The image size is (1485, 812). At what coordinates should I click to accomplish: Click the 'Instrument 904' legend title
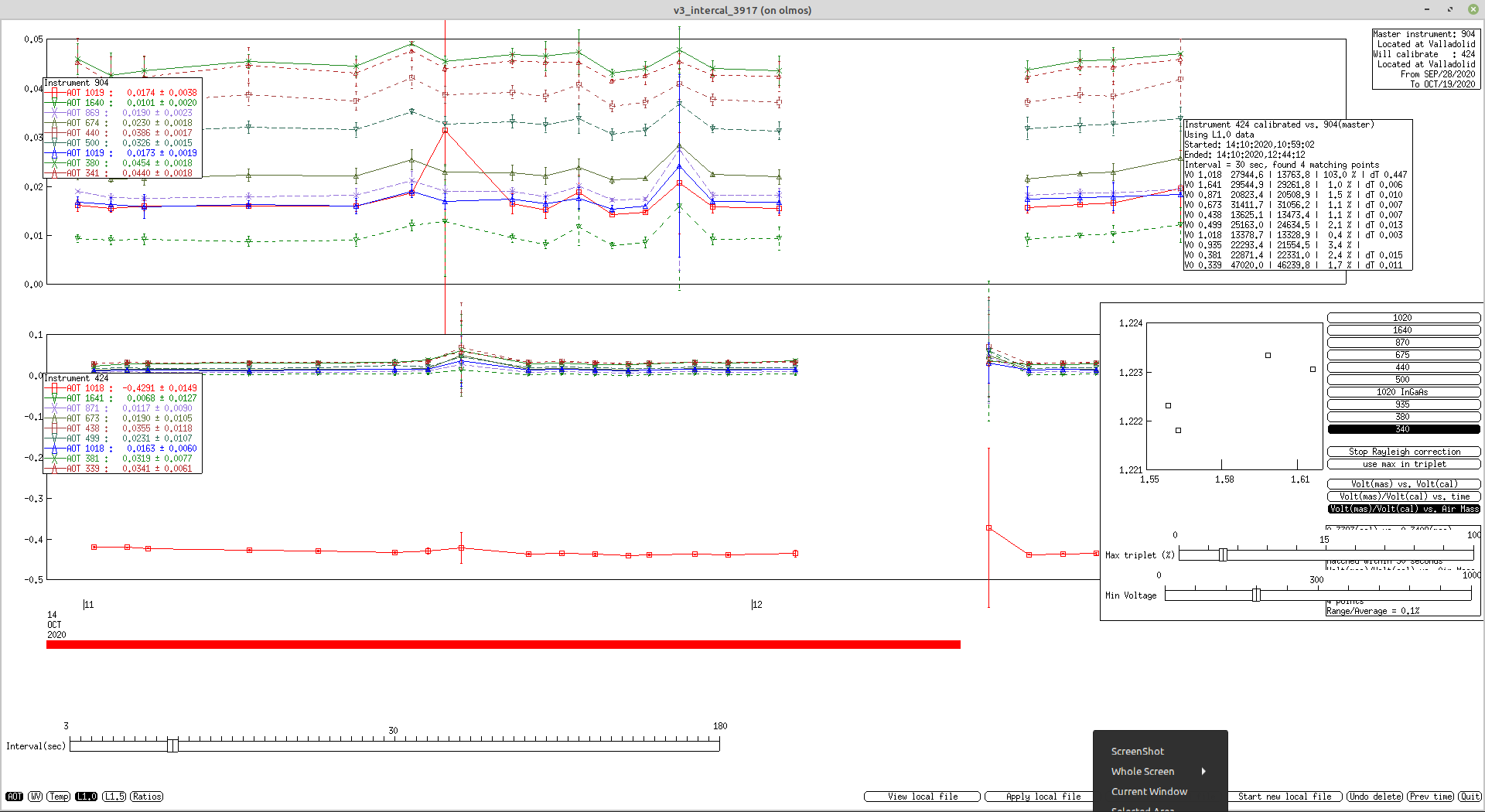[77, 83]
